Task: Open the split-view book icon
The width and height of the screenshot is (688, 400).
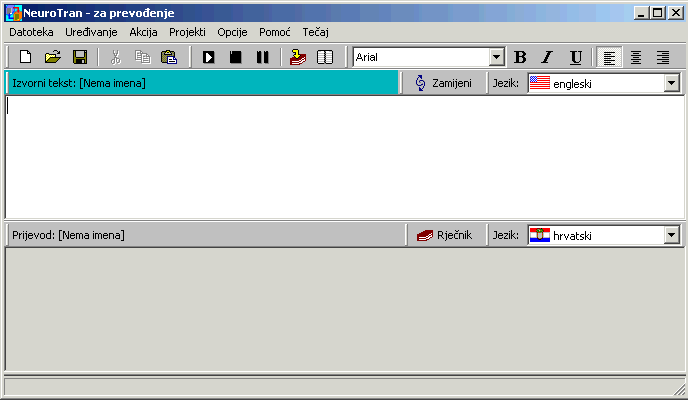Action: (x=325, y=57)
